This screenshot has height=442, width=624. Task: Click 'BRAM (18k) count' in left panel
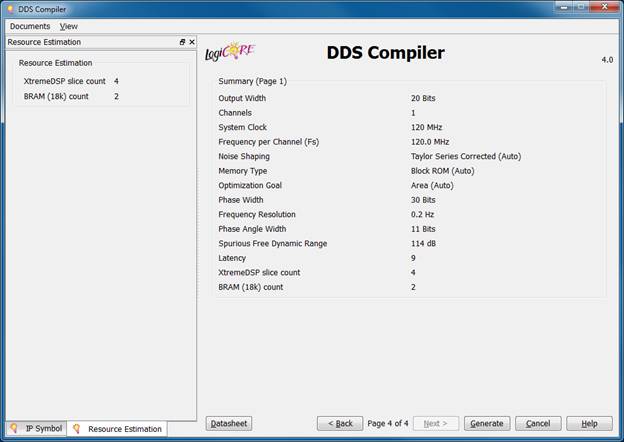tap(56, 96)
